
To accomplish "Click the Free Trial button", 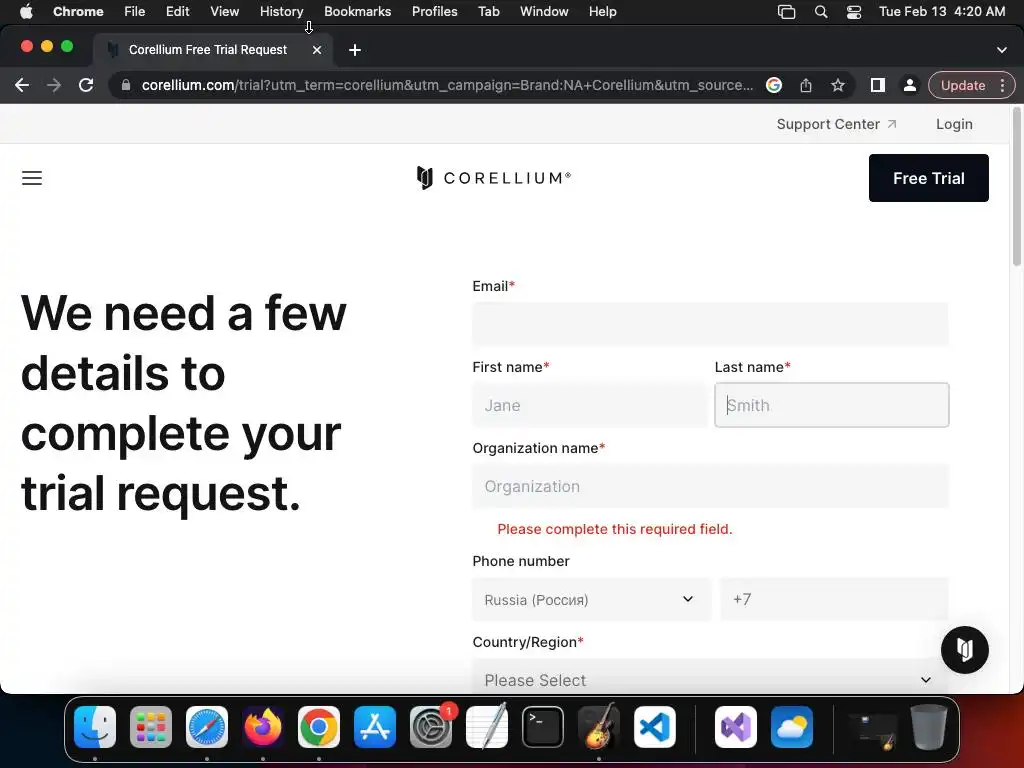I will [928, 178].
